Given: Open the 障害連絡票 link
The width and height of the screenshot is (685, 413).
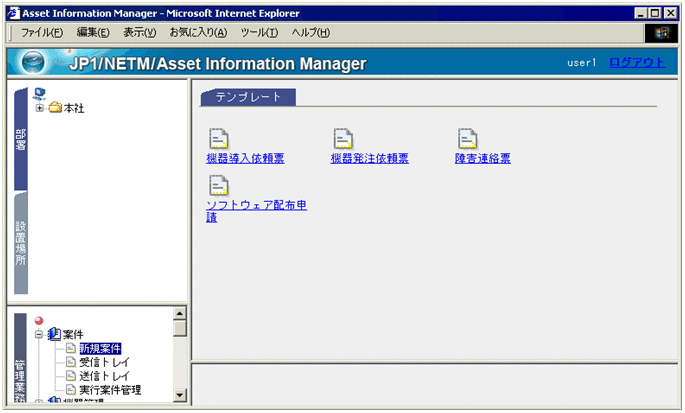Looking at the screenshot, I should click(483, 158).
